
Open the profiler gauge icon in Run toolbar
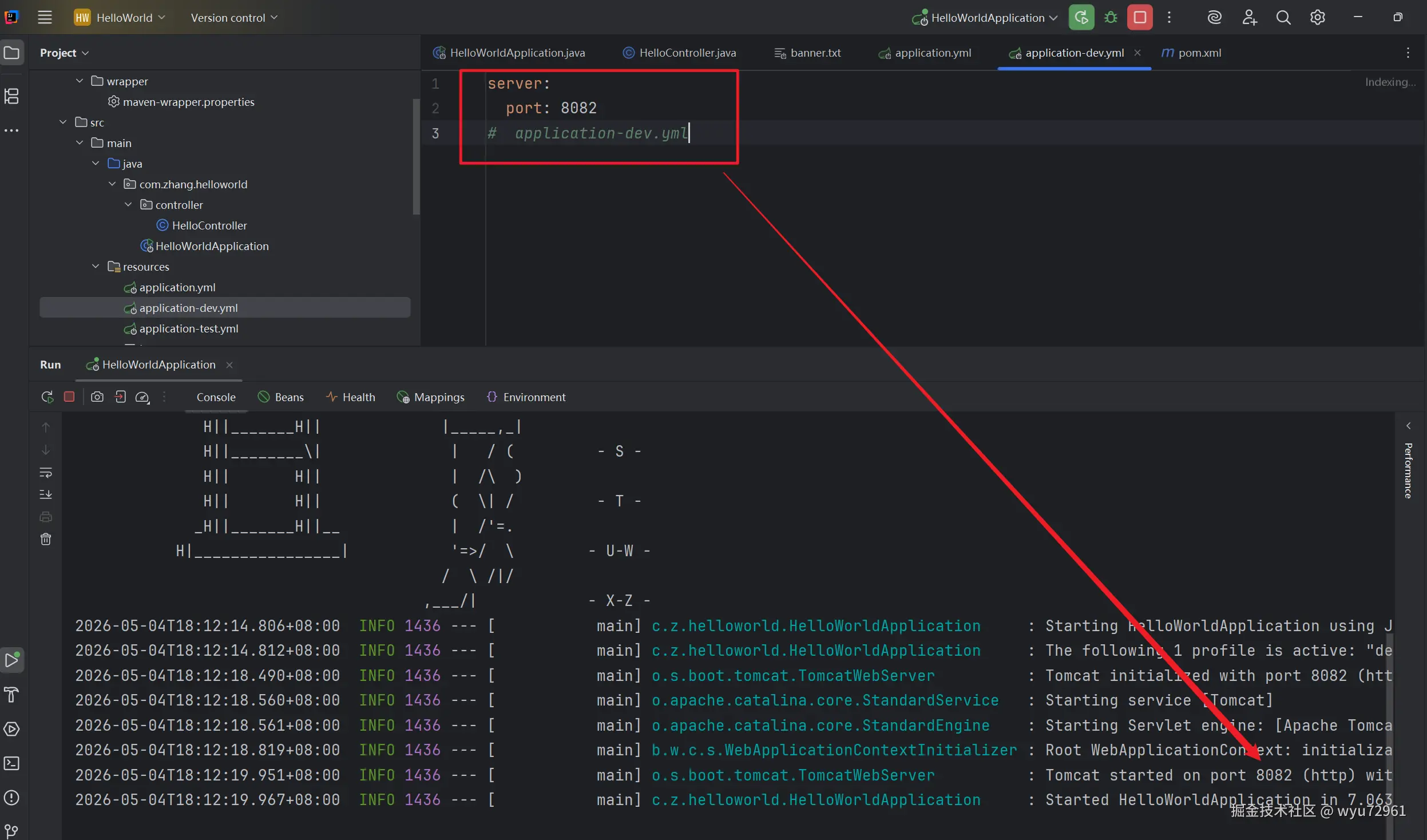click(x=142, y=397)
